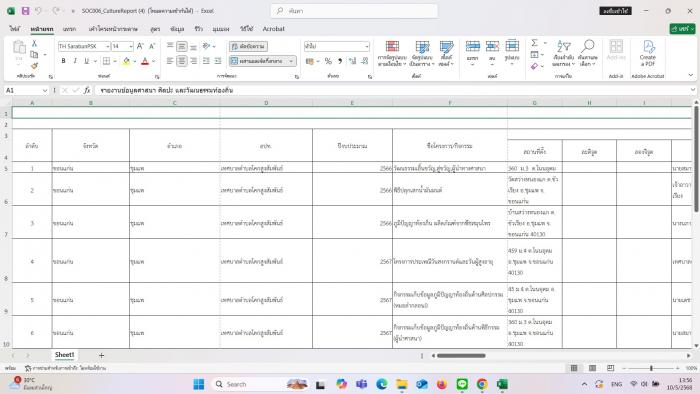
Task: Open the Acrobat ribbon tab
Action: 273,29
